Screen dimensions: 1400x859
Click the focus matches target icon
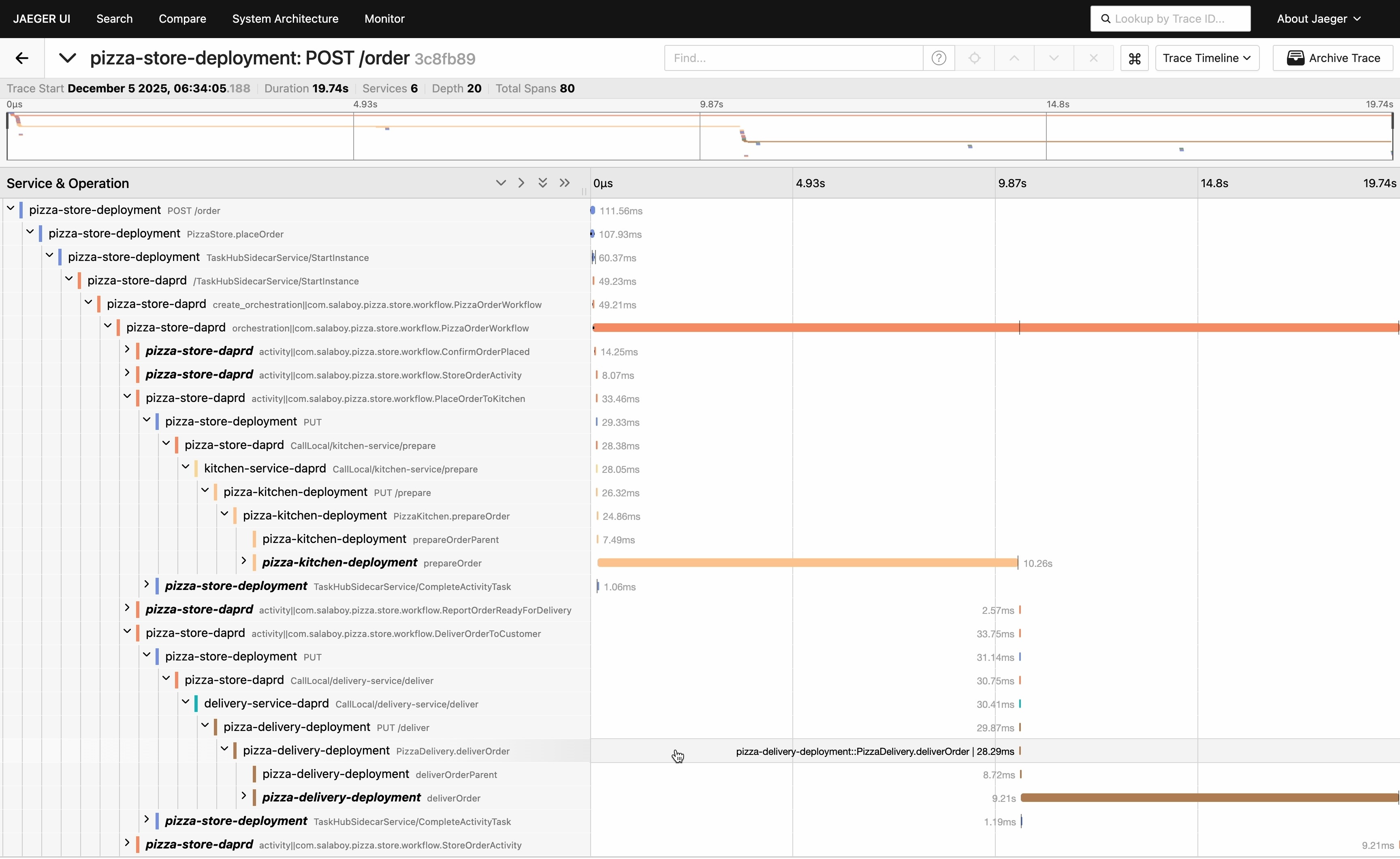pyautogui.click(x=974, y=58)
